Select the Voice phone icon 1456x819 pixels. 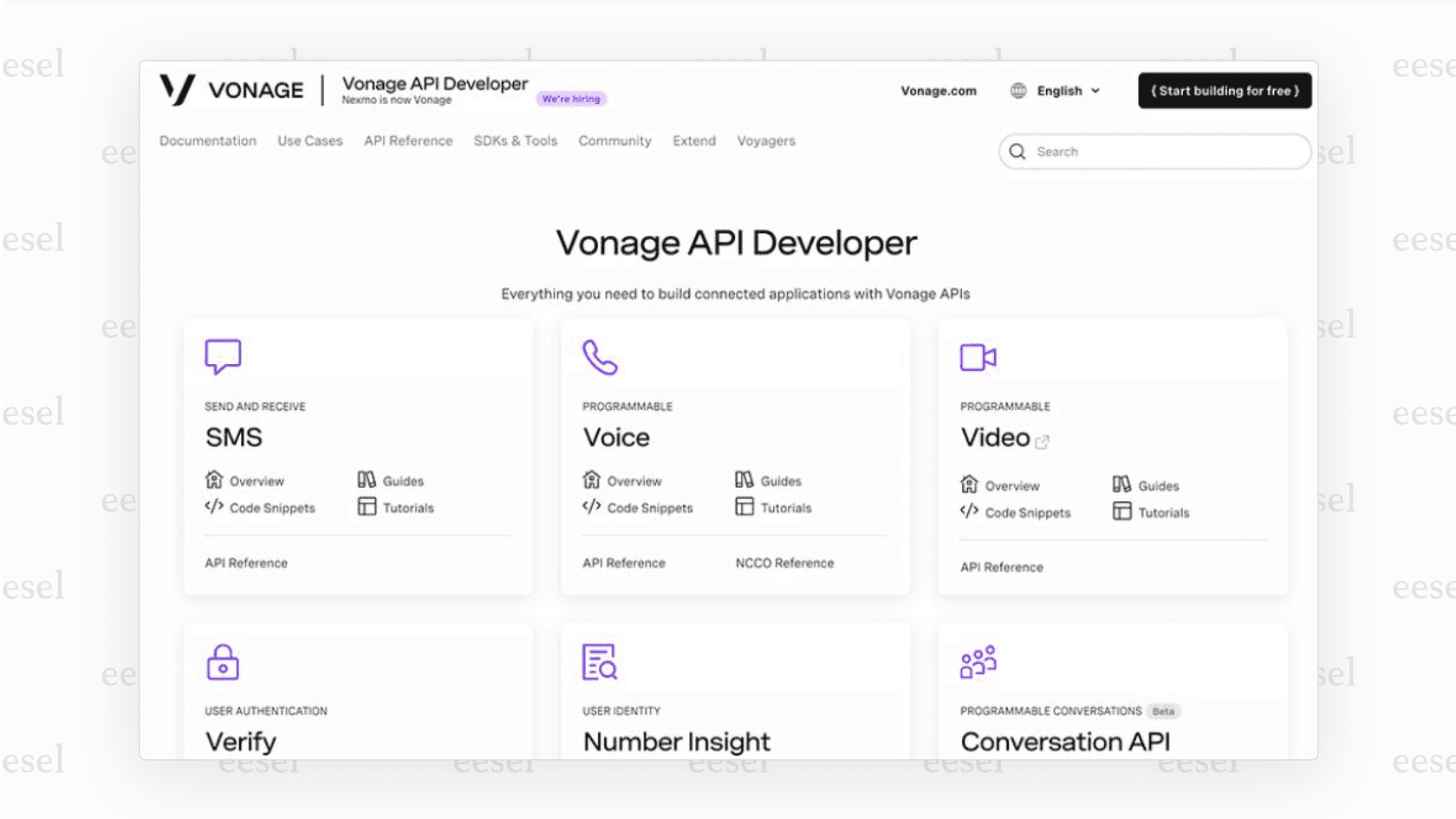[x=599, y=355]
